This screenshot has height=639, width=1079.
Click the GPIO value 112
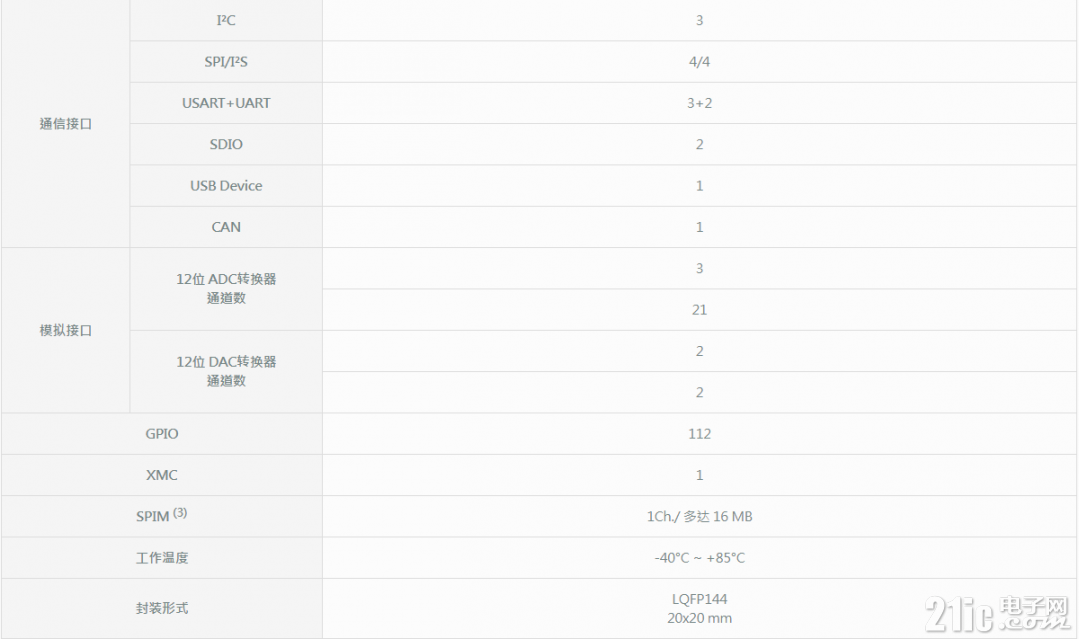pyautogui.click(x=699, y=434)
